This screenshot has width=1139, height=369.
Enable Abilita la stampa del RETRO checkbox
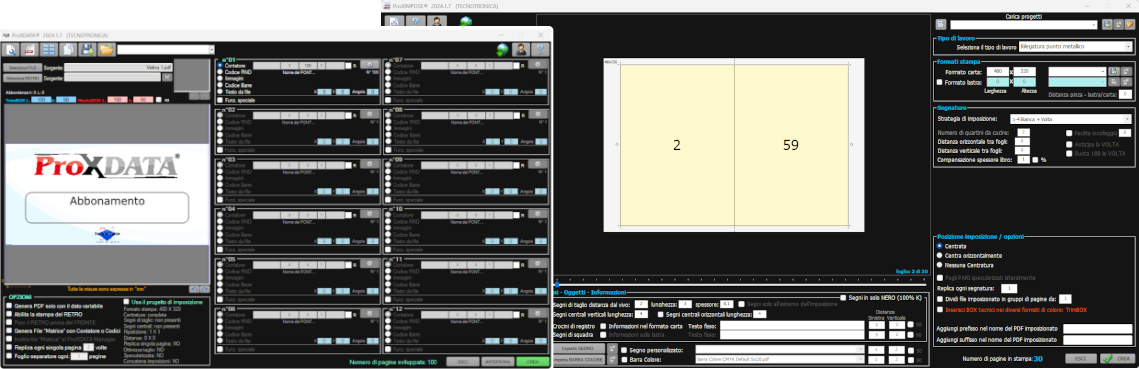[9, 314]
